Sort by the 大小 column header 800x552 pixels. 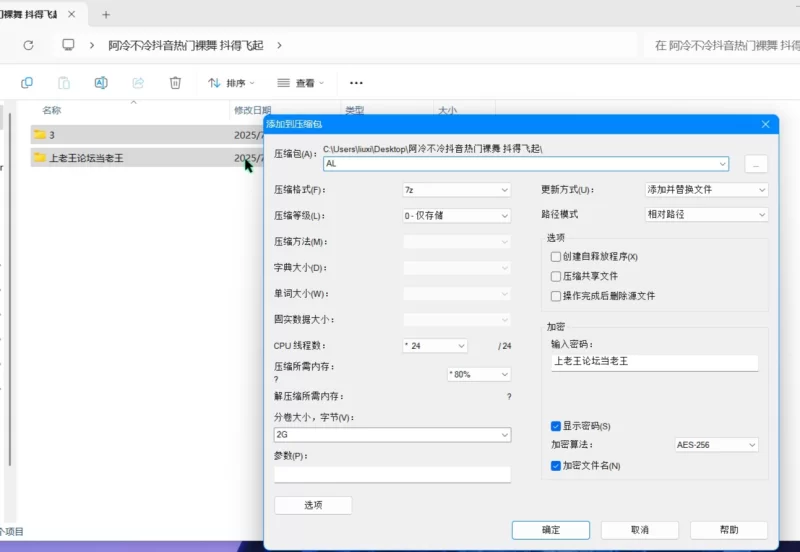447,110
